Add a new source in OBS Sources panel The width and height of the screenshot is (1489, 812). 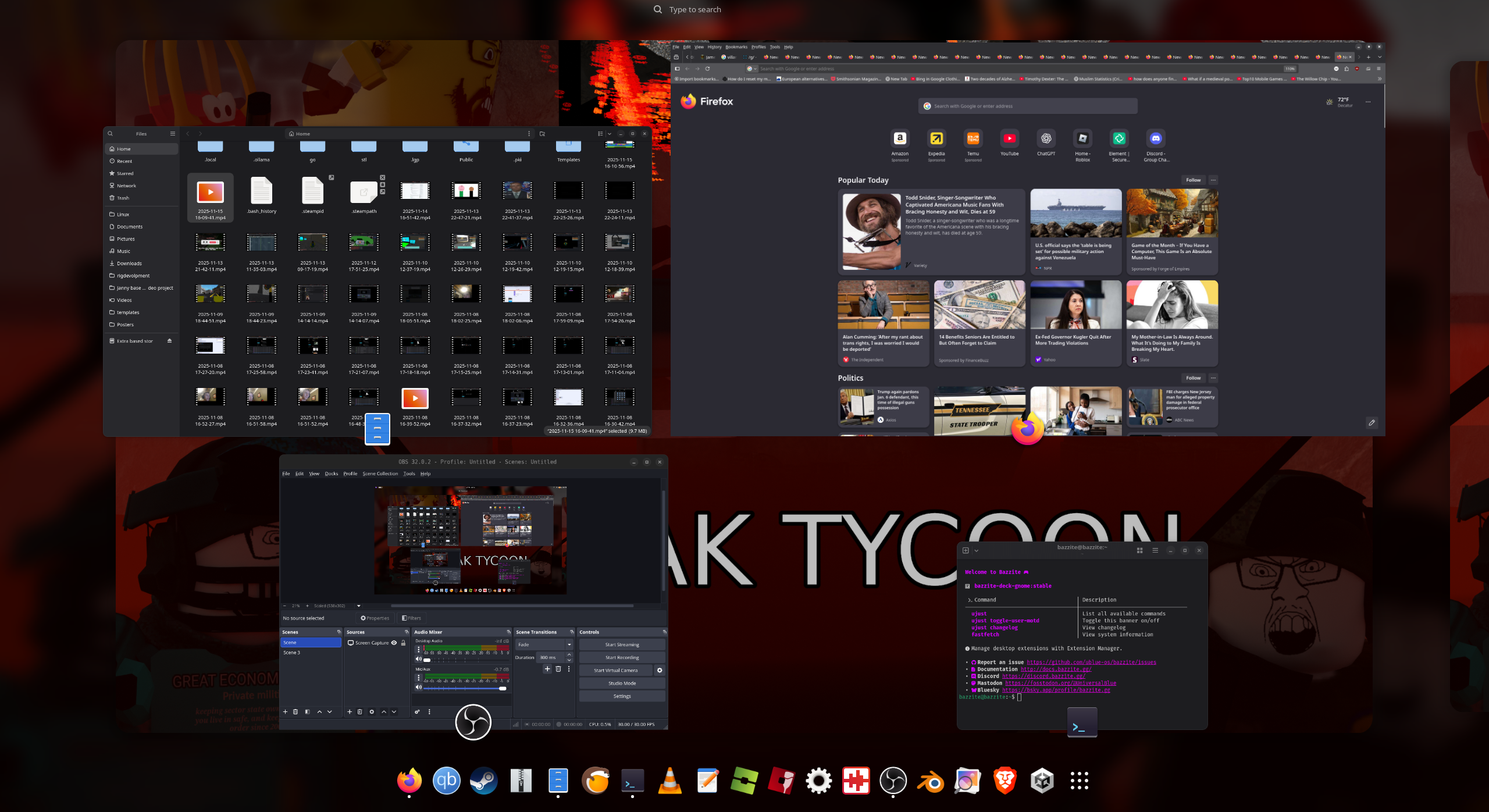click(x=350, y=711)
